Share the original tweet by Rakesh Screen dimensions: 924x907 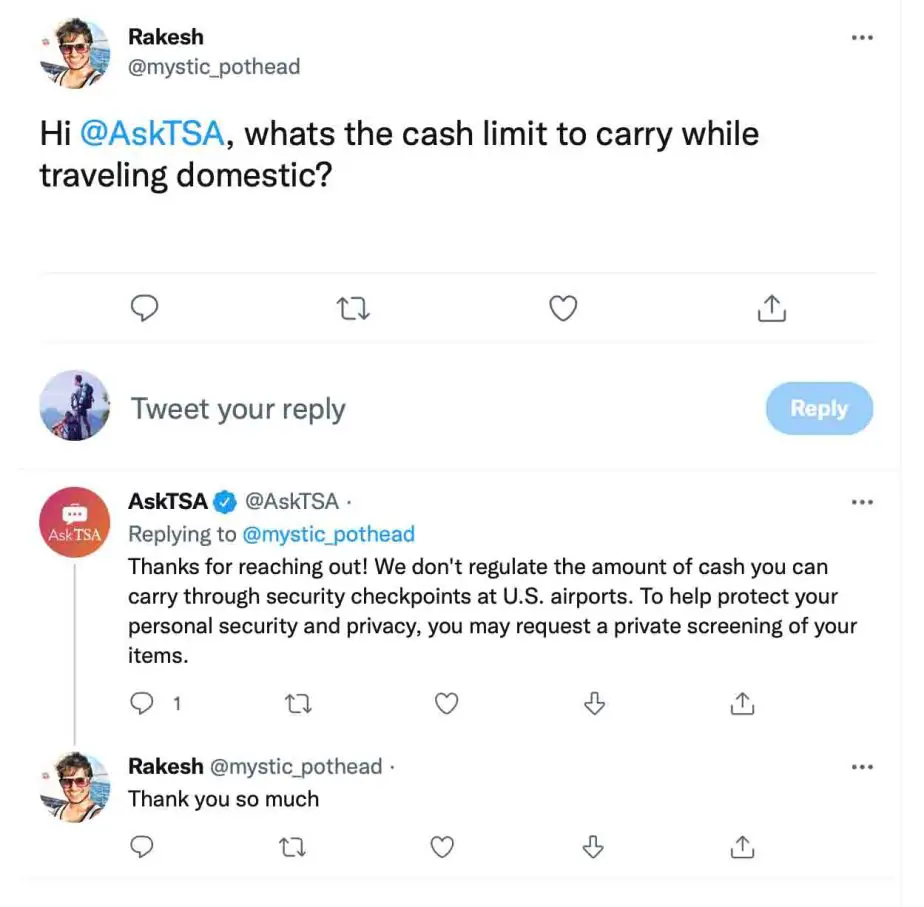(x=771, y=310)
